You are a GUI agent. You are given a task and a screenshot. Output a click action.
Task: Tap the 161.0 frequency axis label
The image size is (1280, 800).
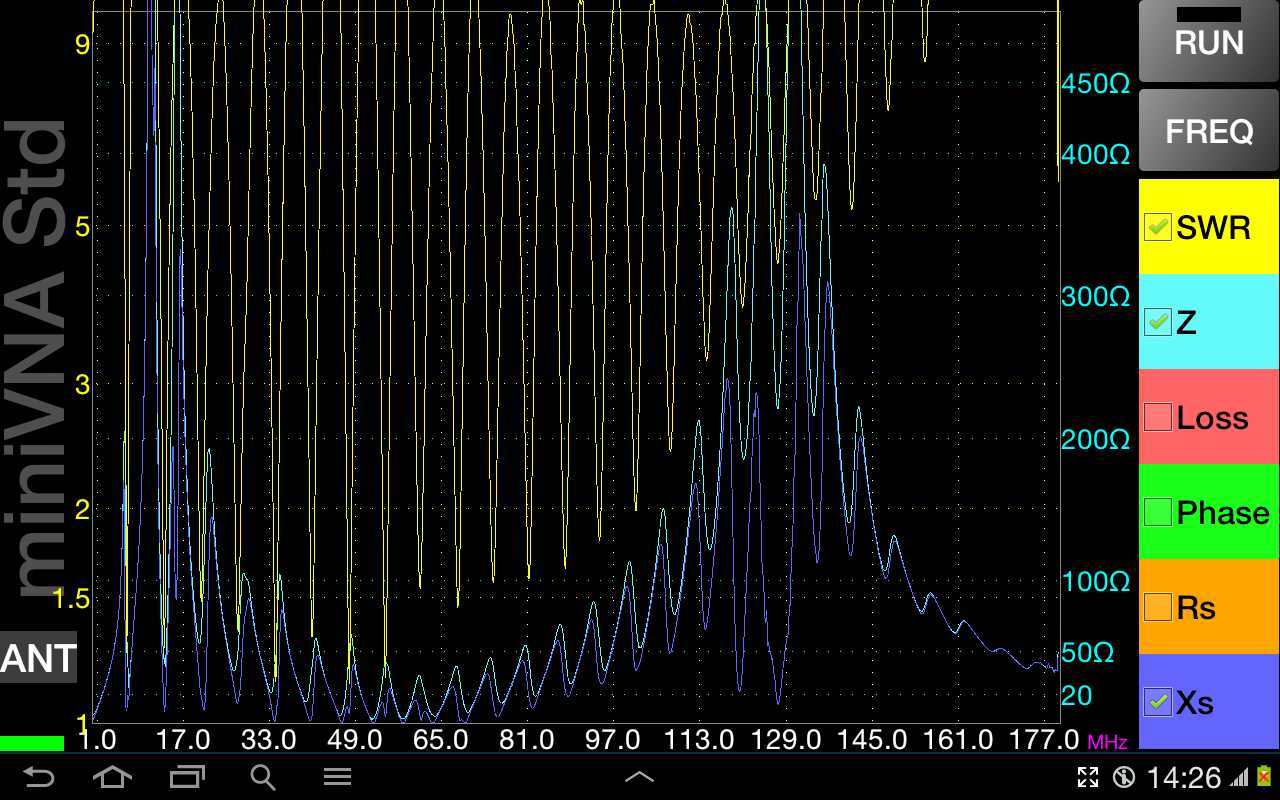pos(958,740)
